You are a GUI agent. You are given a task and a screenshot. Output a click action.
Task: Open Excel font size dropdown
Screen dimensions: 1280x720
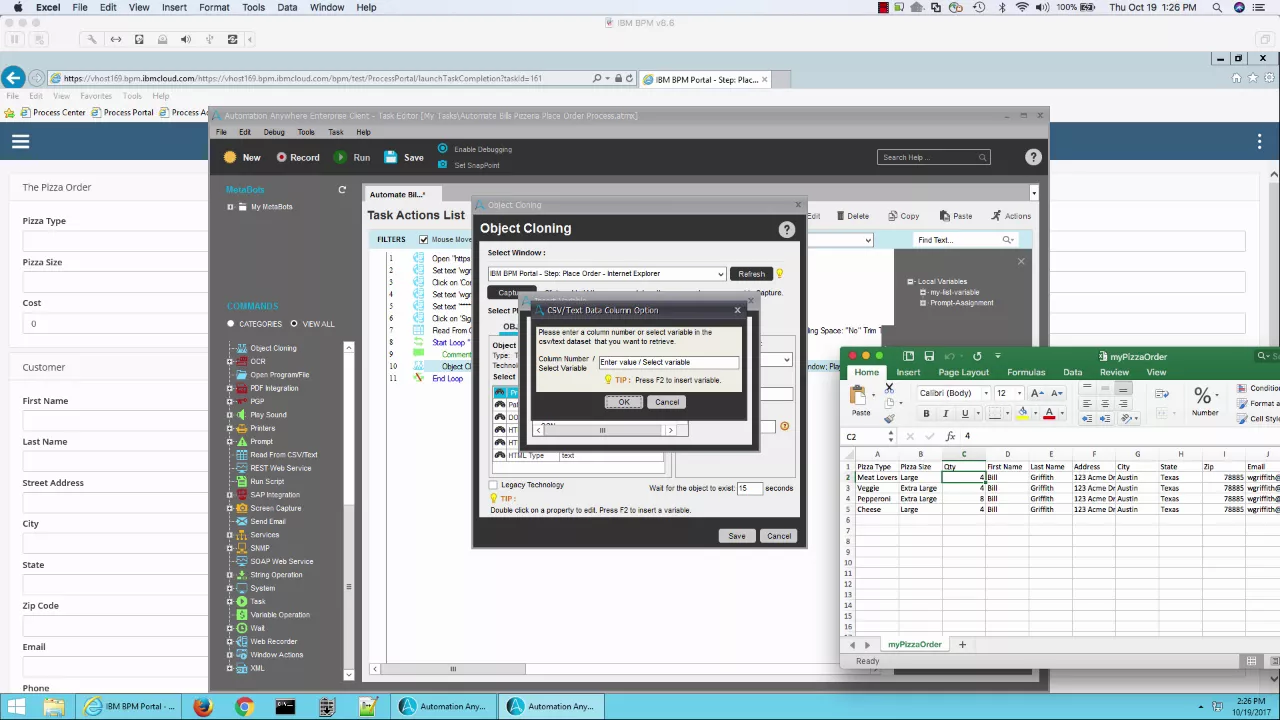pyautogui.click(x=1019, y=393)
